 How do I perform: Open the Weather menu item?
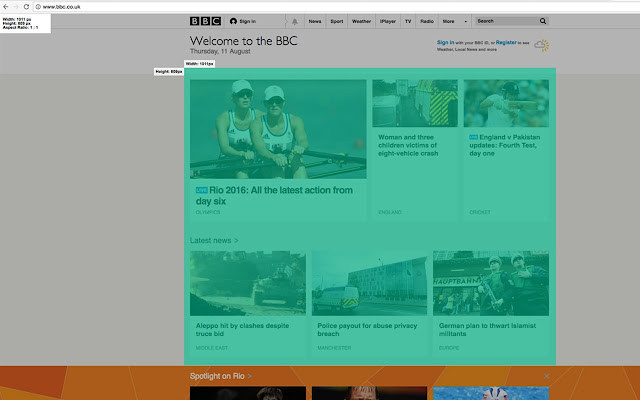[361, 21]
